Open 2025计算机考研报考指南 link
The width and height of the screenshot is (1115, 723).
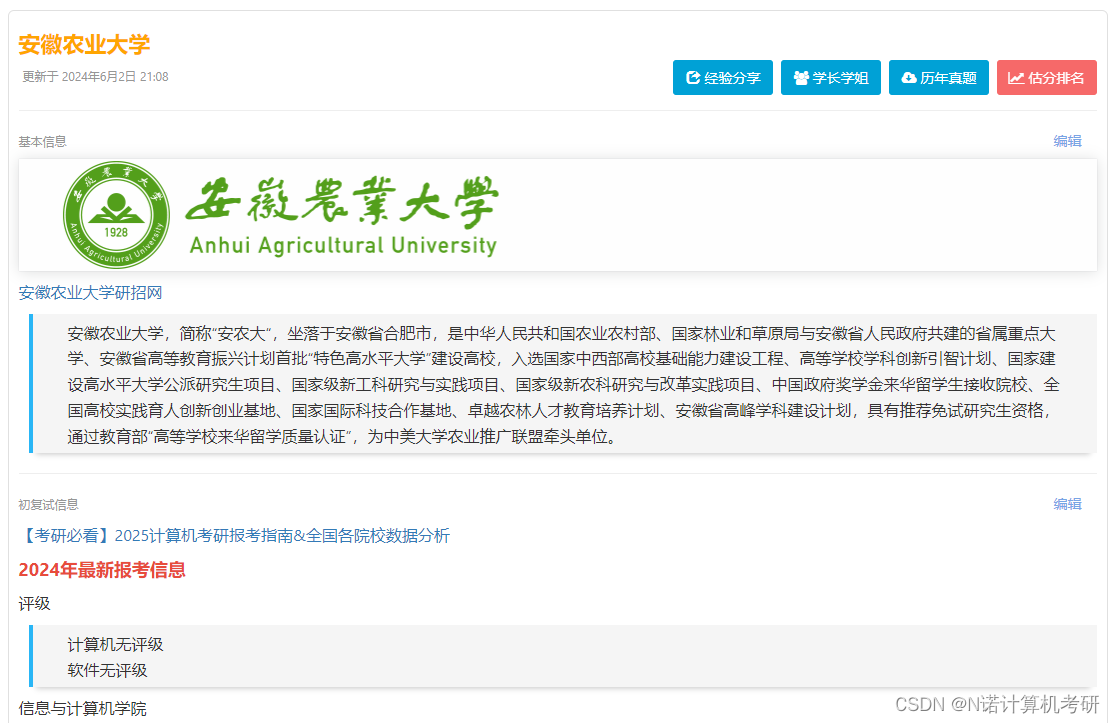234,535
